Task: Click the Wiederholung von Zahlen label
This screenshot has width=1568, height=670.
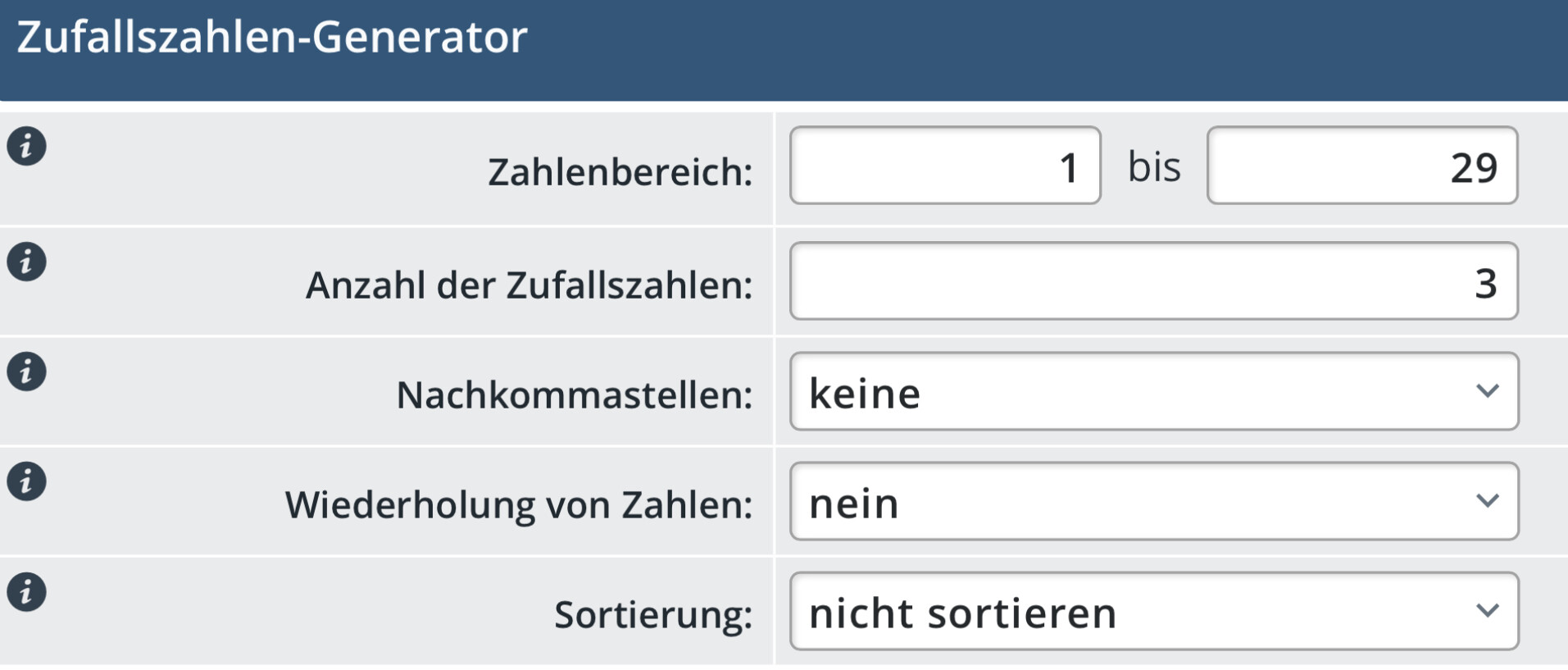Action: tap(518, 505)
